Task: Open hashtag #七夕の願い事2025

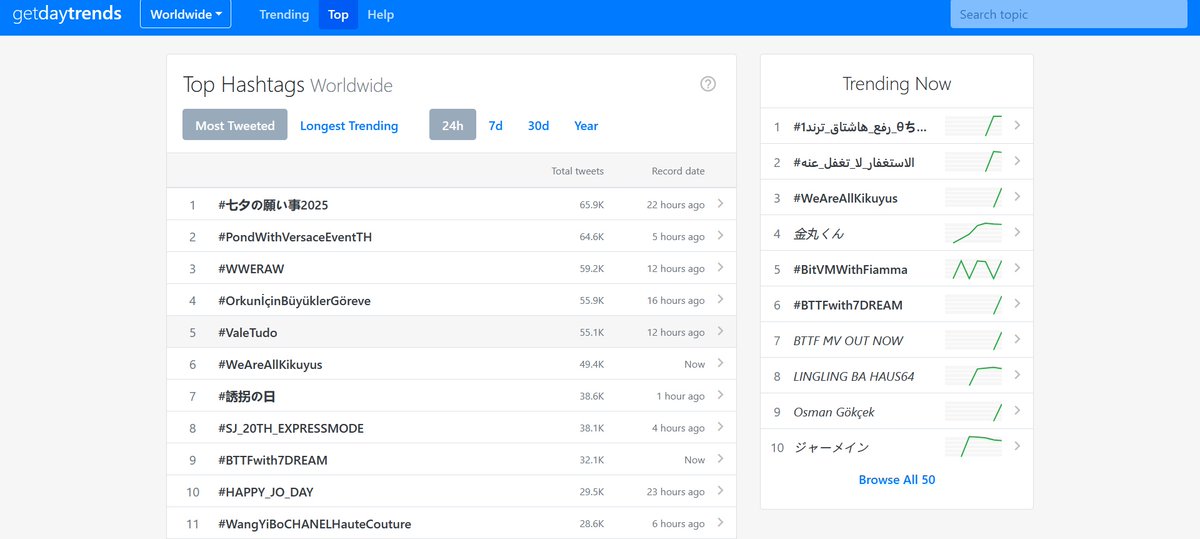Action: click(x=273, y=205)
